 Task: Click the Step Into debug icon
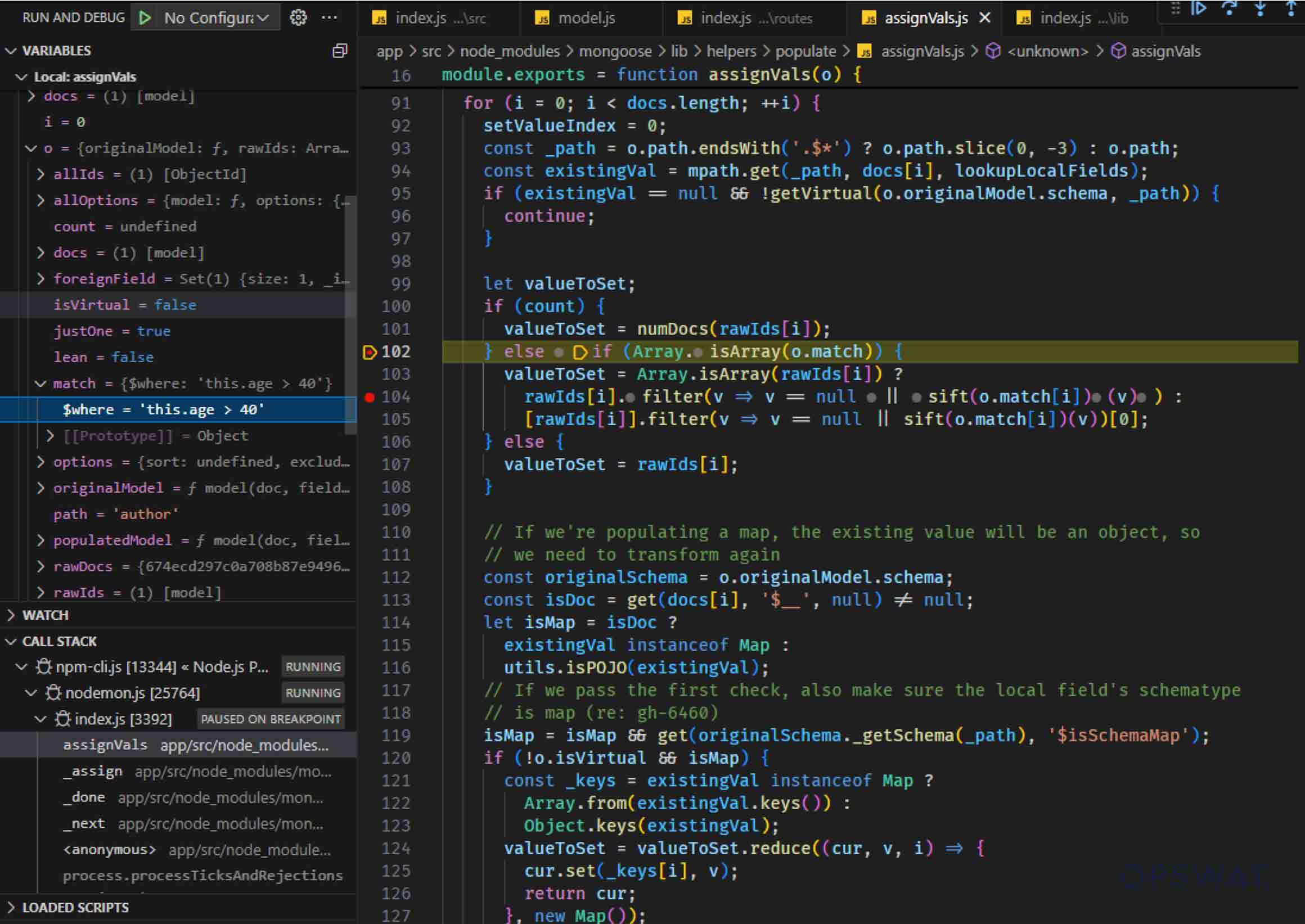coord(1260,9)
